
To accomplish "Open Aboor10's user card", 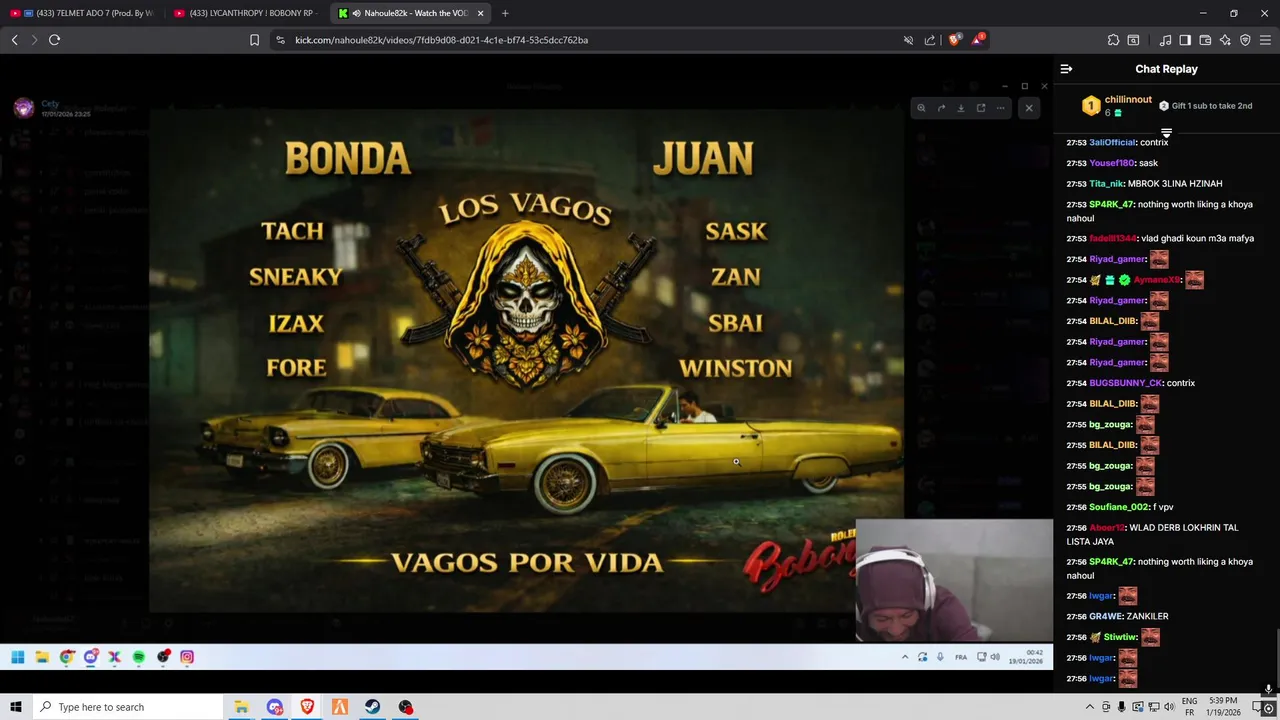I will [1107, 527].
